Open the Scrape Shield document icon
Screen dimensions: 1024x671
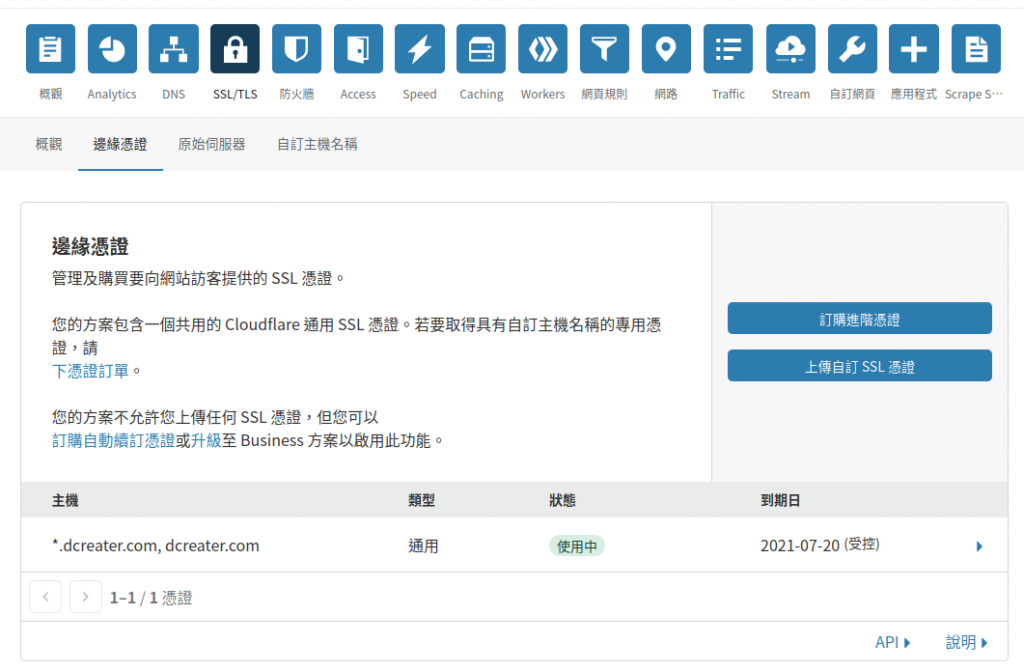(x=976, y=49)
